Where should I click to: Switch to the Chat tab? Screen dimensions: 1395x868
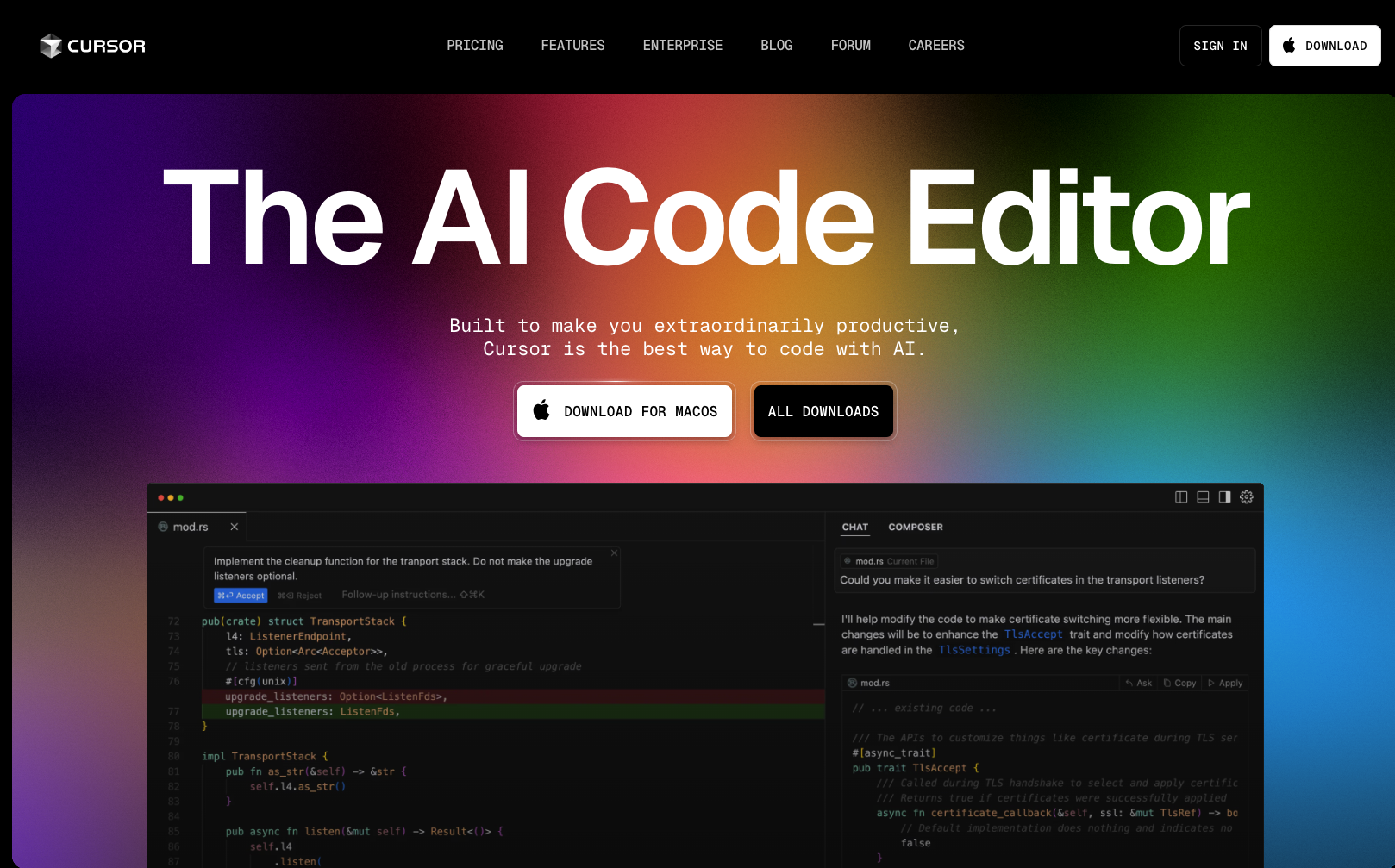pos(855,527)
